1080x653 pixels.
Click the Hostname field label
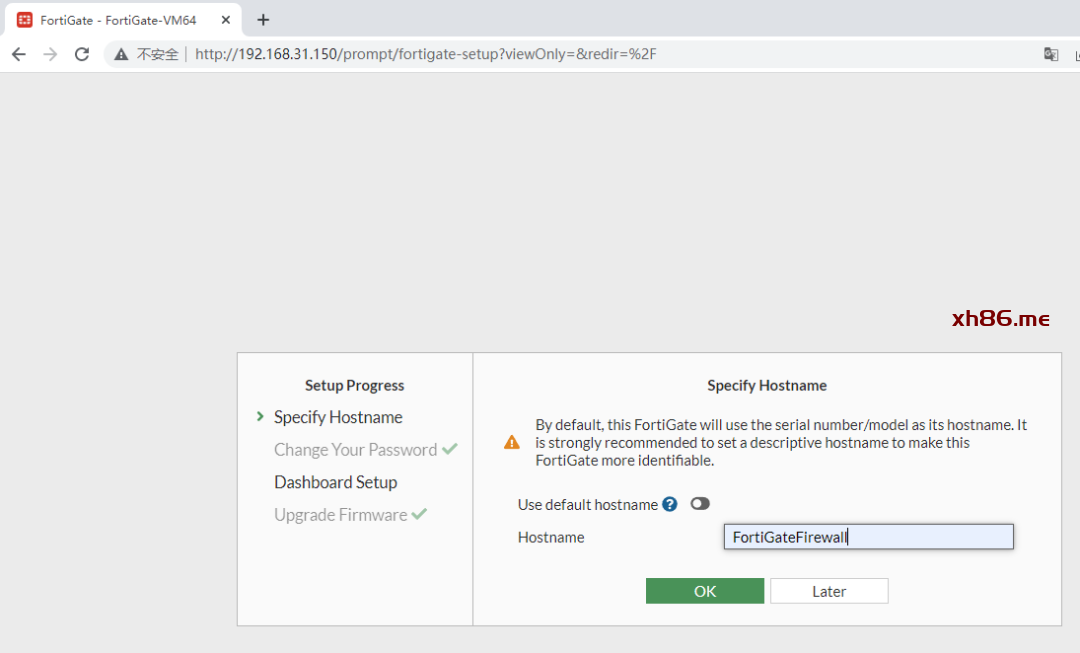click(551, 537)
